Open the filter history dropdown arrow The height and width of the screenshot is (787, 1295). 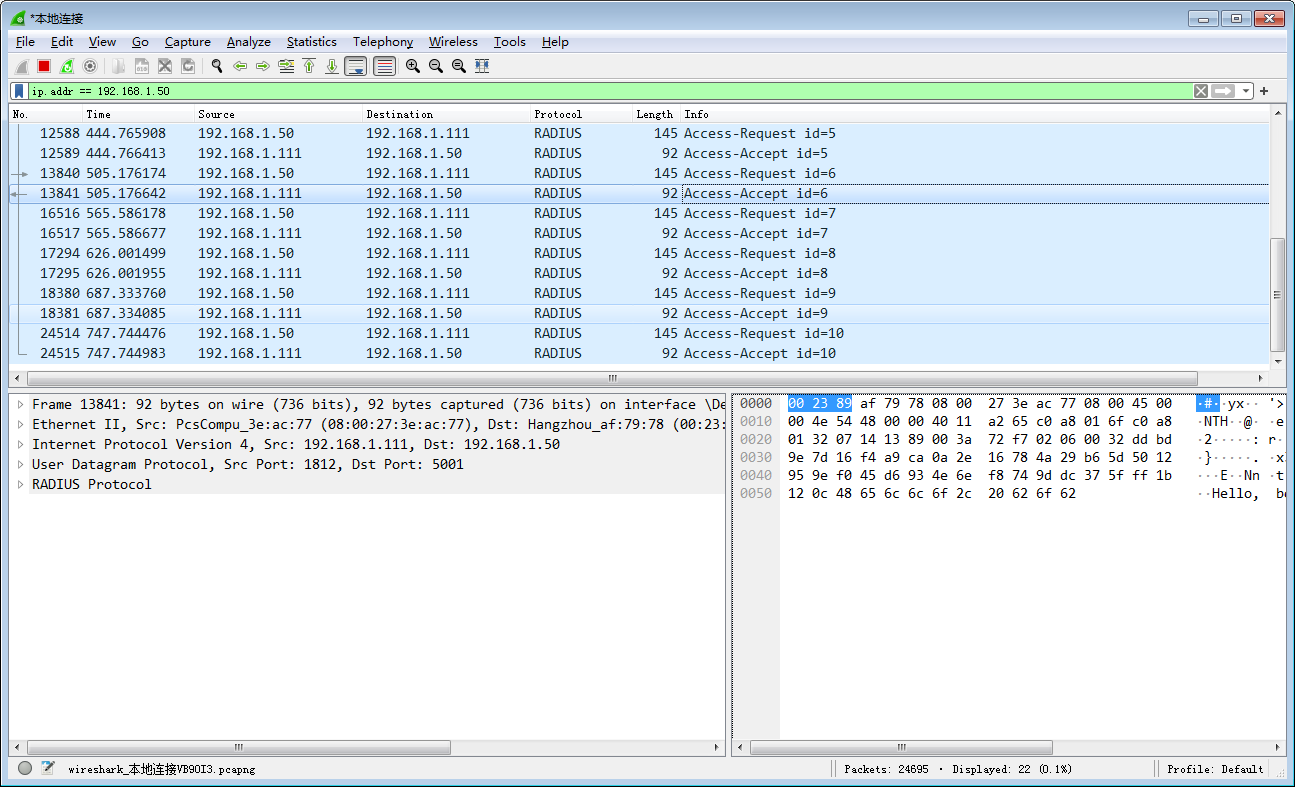1246,91
